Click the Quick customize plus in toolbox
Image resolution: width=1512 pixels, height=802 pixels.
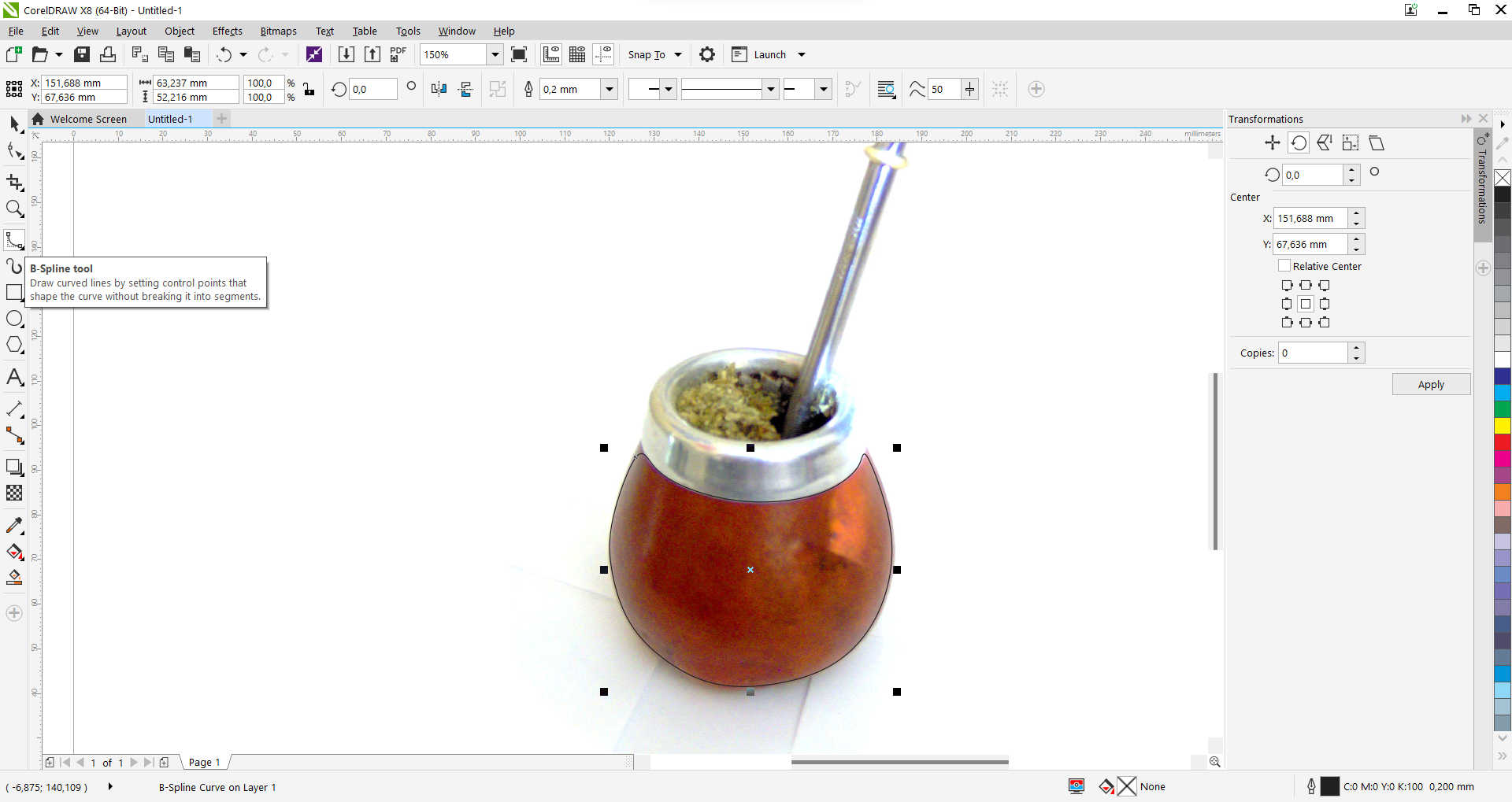click(x=14, y=613)
